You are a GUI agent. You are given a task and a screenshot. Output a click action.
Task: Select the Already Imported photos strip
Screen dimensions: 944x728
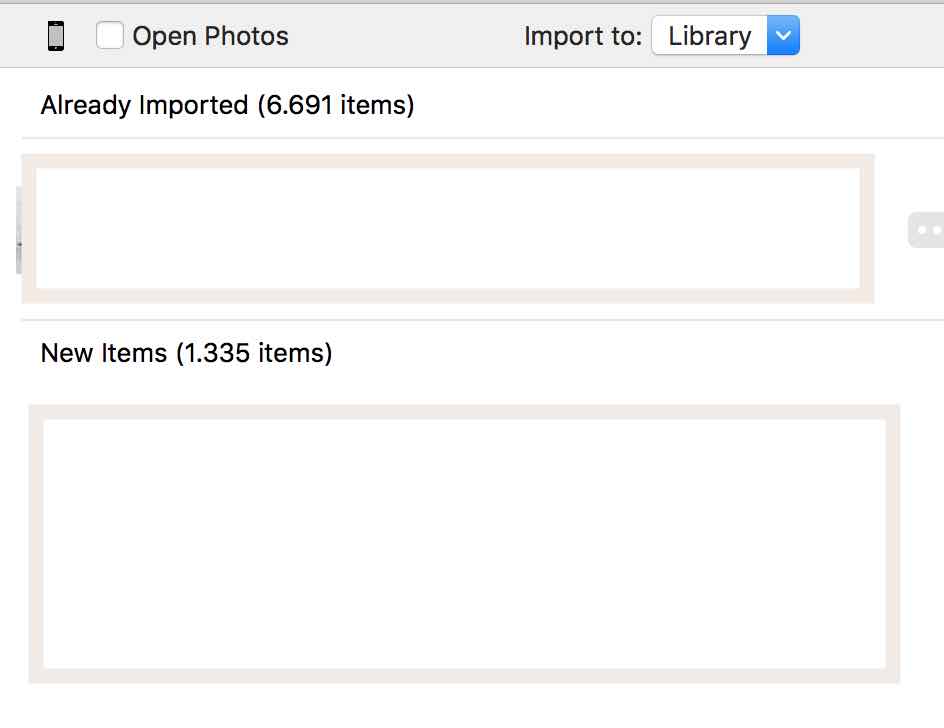pos(448,228)
